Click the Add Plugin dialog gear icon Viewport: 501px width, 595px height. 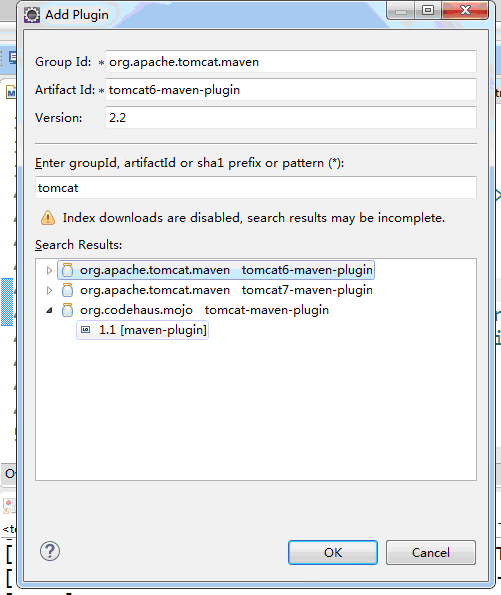pos(32,15)
